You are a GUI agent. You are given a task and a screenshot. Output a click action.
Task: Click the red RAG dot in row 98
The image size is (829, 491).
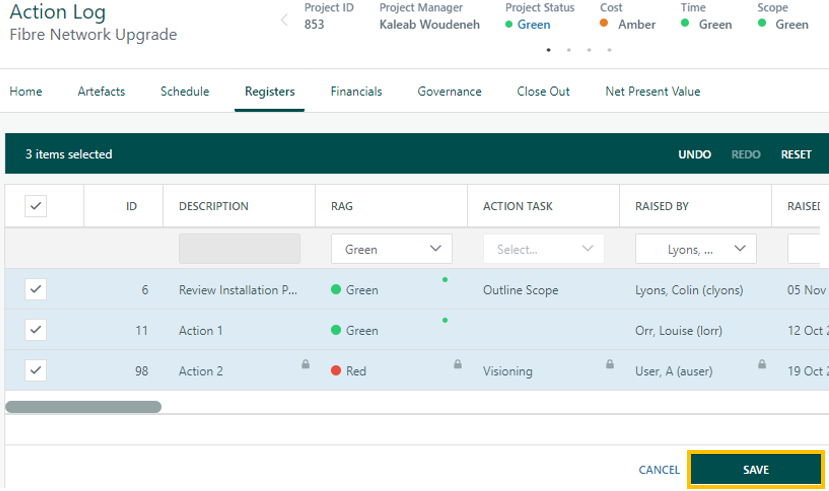pos(336,370)
